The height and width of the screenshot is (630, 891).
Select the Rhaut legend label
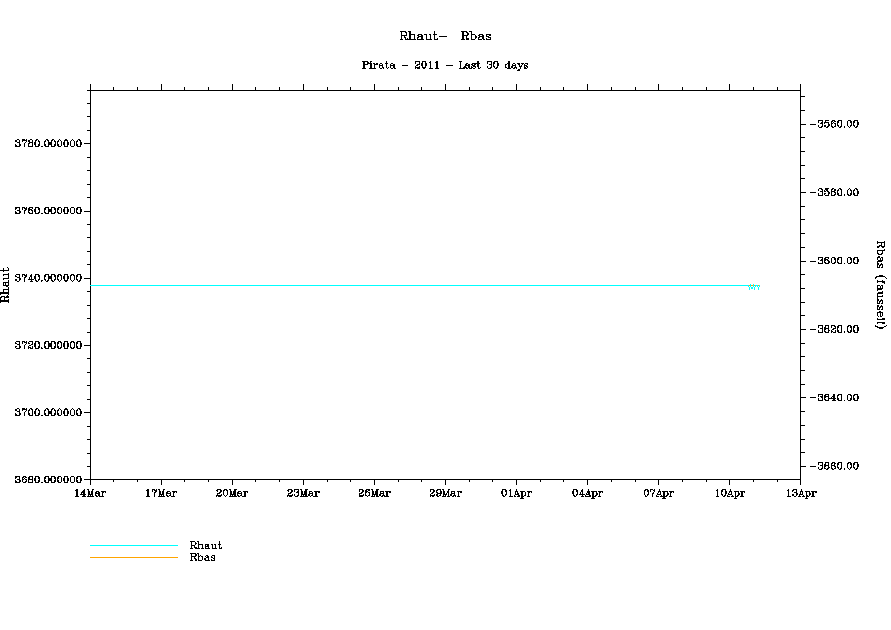pyautogui.click(x=205, y=546)
